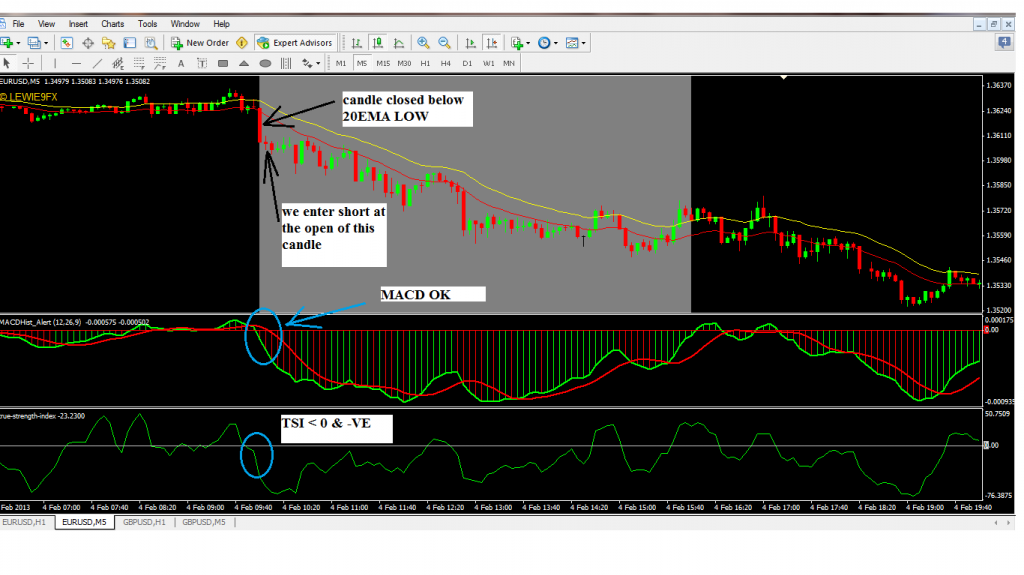Switch to bar chart mode
This screenshot has width=1024, height=575.
click(x=357, y=43)
